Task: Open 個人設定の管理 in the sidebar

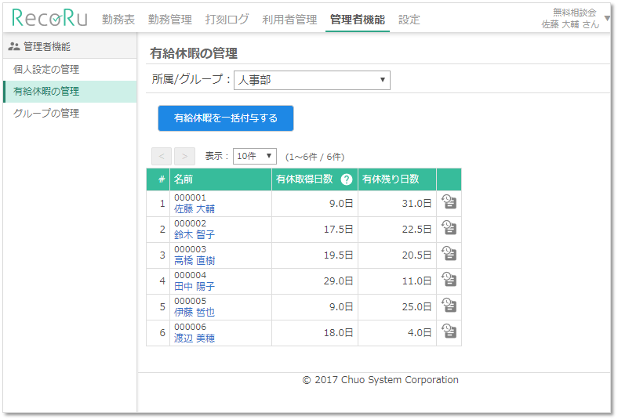Action: point(70,70)
